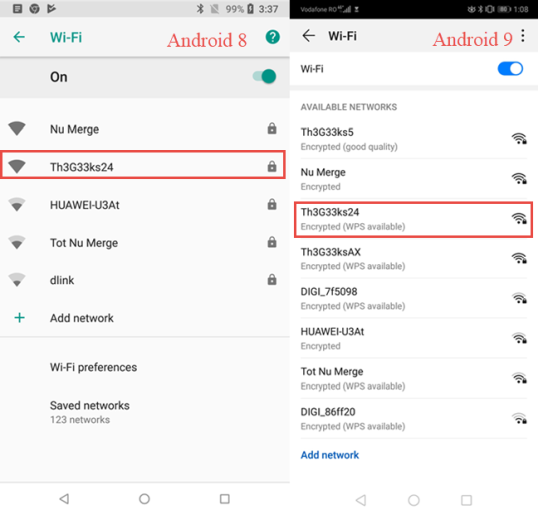Tap the Android 9 recent apps square
The height and width of the screenshot is (515, 538).
pyautogui.click(x=466, y=500)
